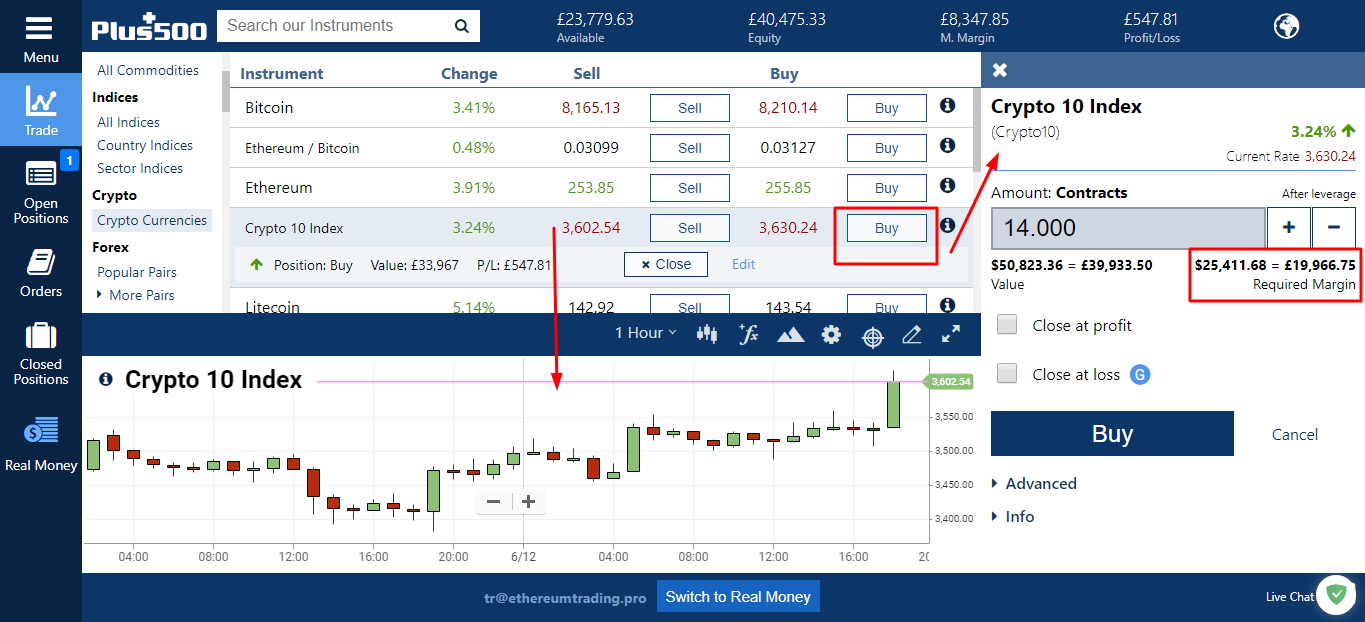Click the Plus500 logo

click(x=148, y=28)
